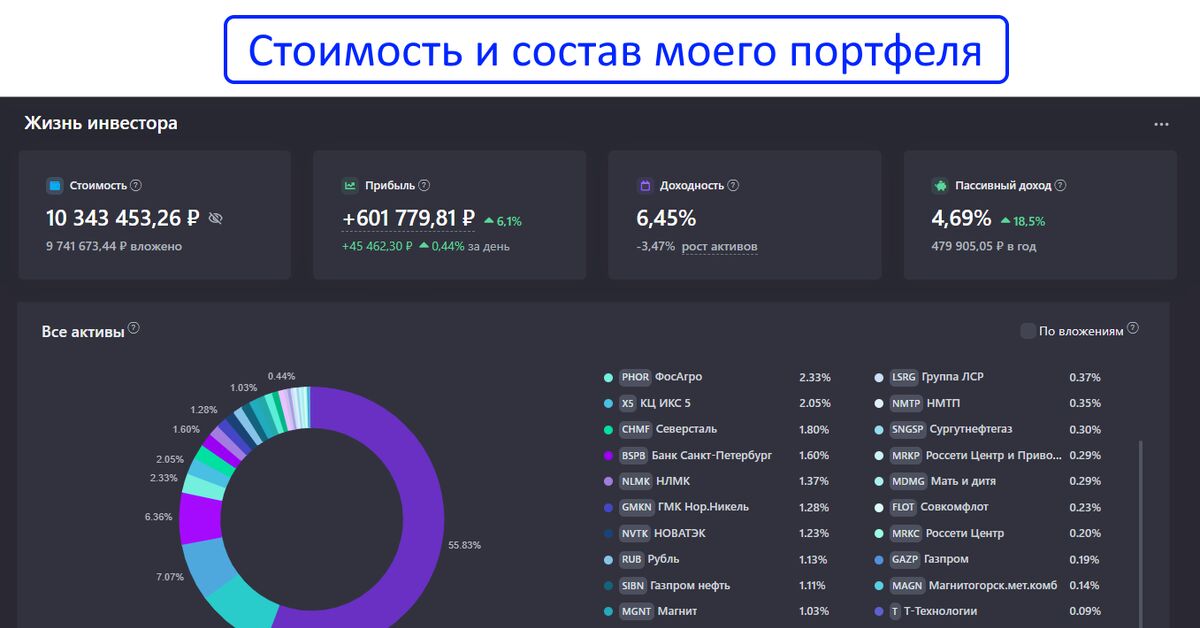The height and width of the screenshot is (628, 1200).
Task: Click the help icon next to Все активы
Action: pos(134,328)
